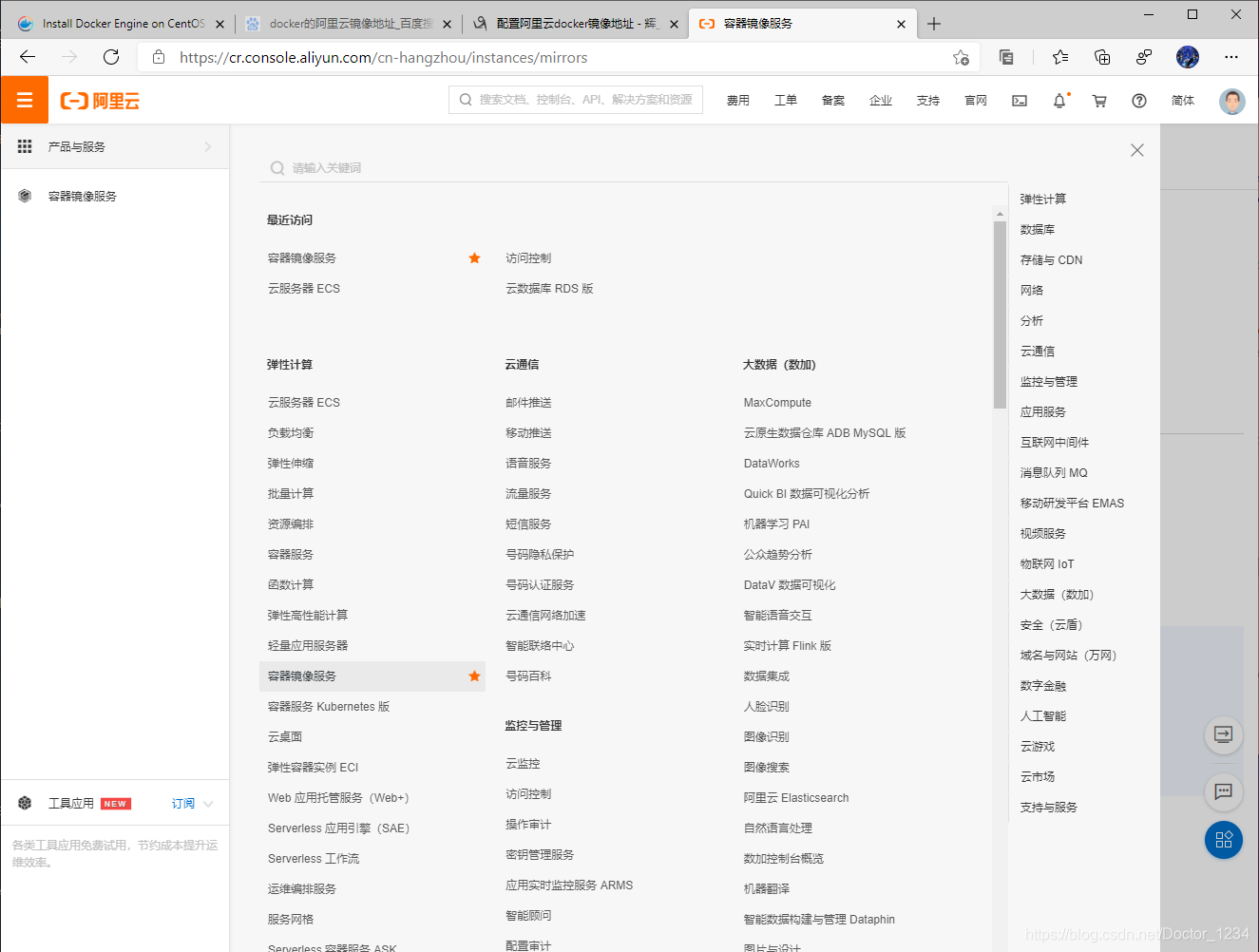
Task: Open the floating chat feedback button
Action: [x=1224, y=791]
